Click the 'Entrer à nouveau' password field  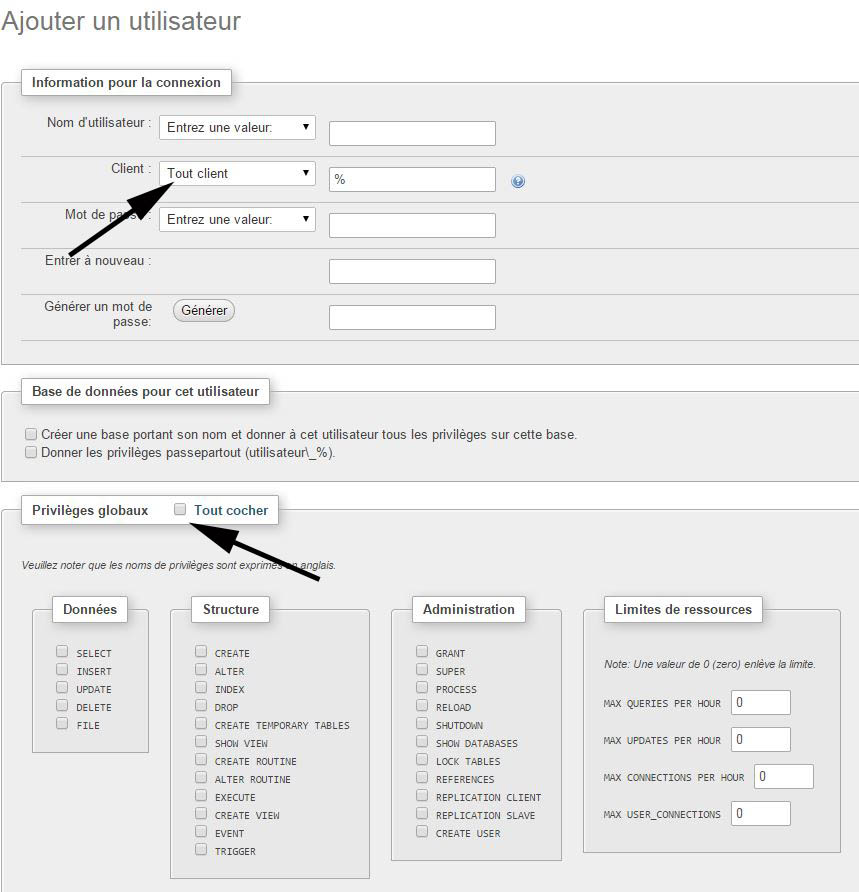coord(412,272)
